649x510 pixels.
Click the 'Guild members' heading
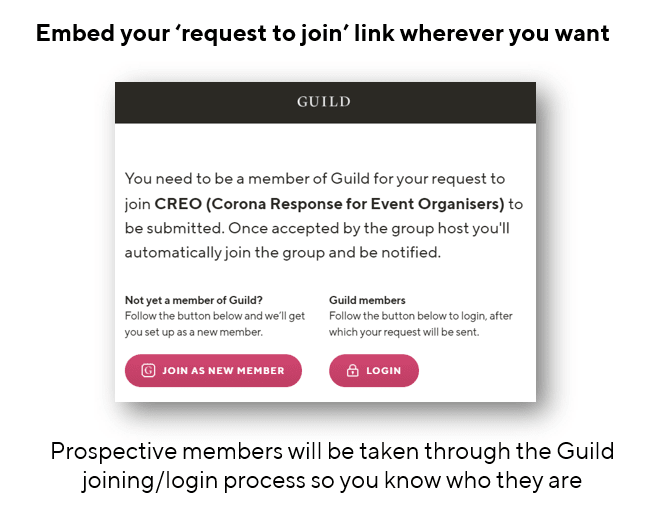click(367, 300)
